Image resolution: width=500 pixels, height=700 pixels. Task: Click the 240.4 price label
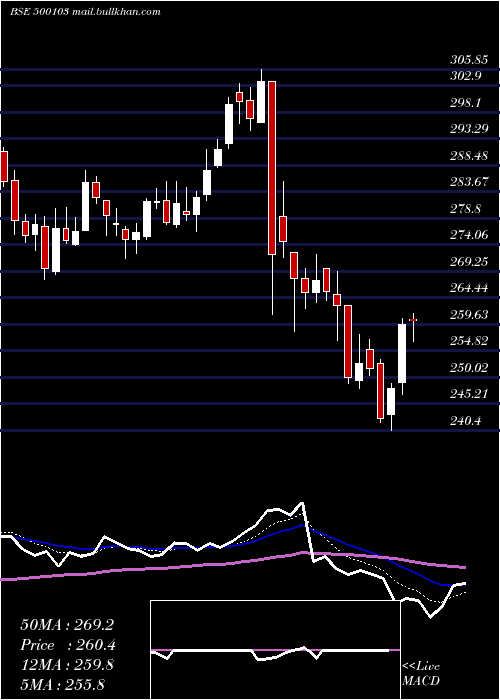(x=466, y=421)
